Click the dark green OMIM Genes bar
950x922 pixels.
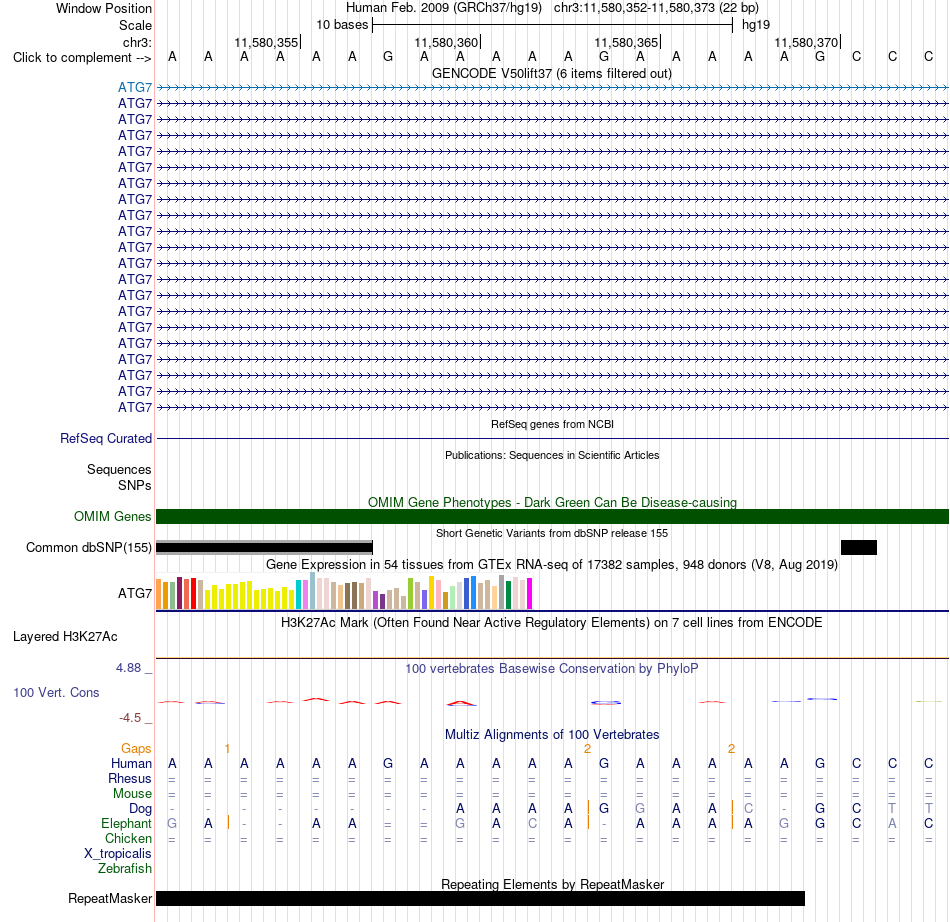coord(552,516)
